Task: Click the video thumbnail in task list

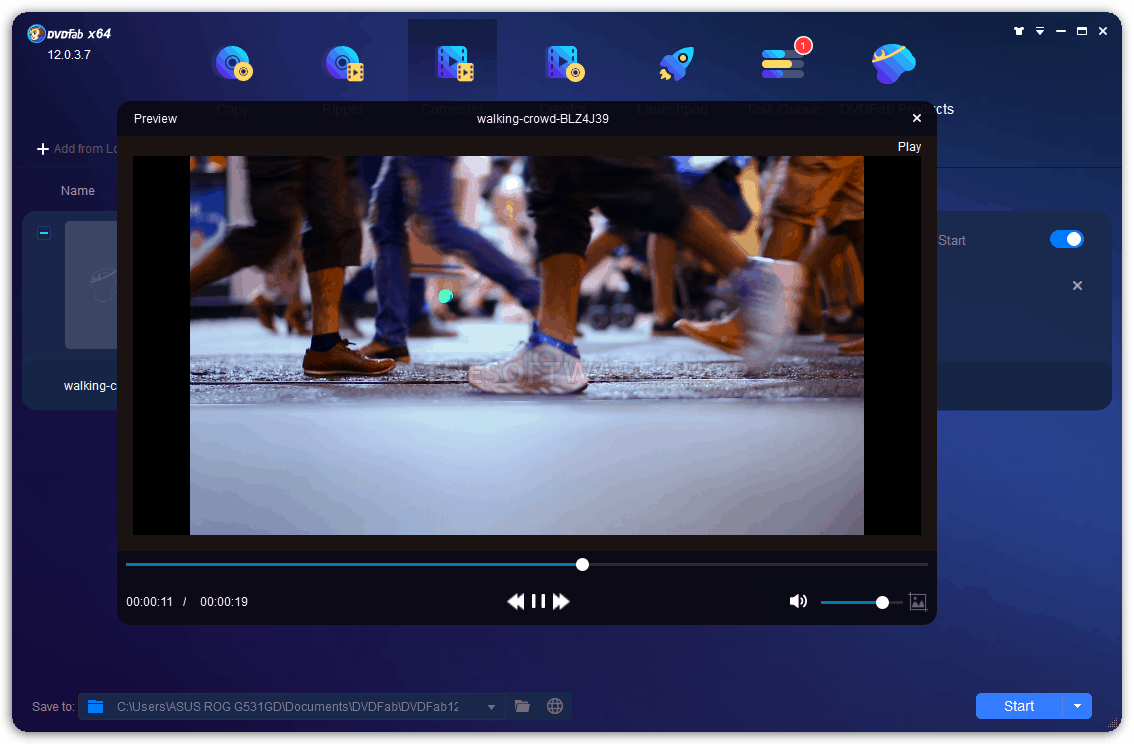Action: click(x=91, y=285)
